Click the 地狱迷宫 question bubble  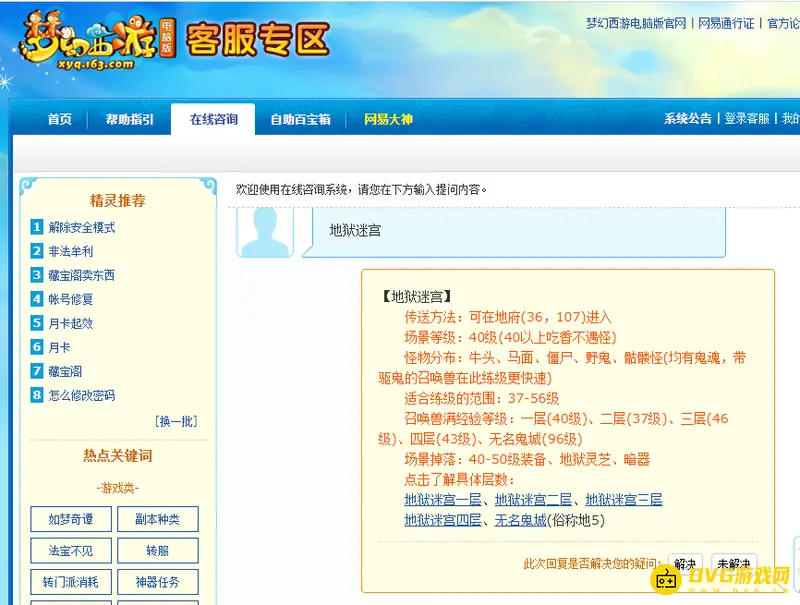coord(513,232)
